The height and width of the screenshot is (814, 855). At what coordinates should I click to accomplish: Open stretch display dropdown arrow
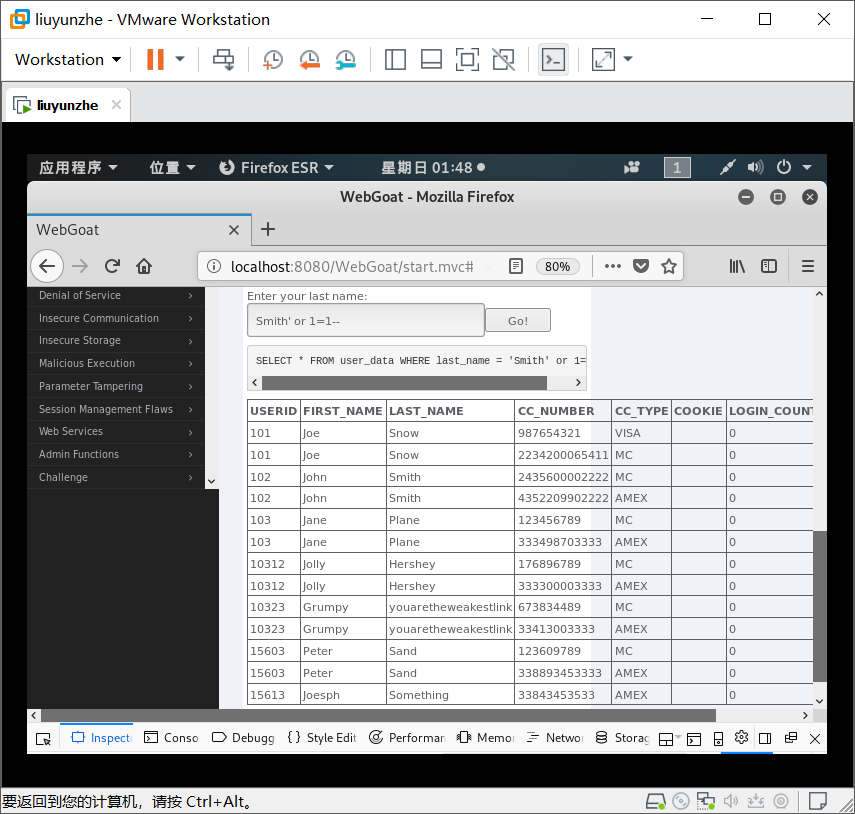click(628, 59)
